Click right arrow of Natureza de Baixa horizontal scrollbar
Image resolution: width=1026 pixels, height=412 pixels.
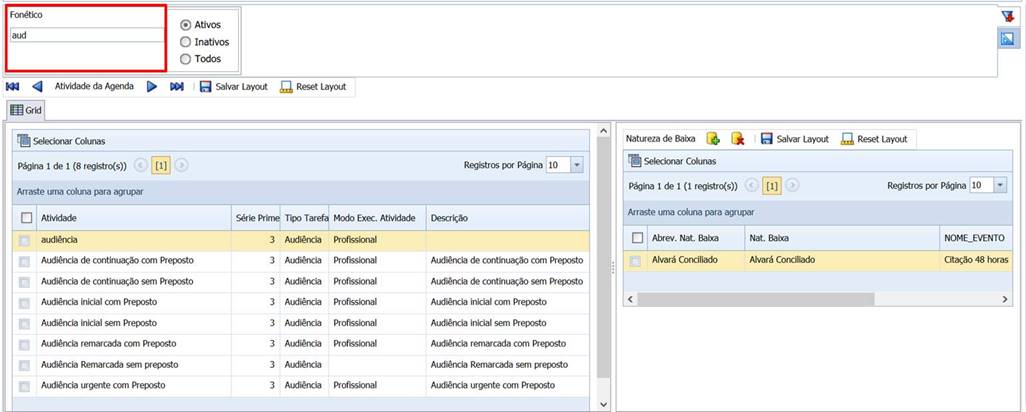[x=1006, y=299]
